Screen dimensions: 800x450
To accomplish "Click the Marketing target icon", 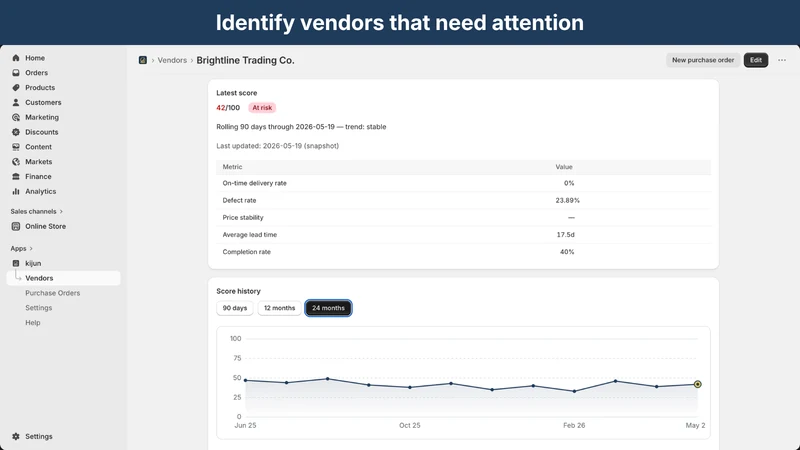I will (x=16, y=117).
